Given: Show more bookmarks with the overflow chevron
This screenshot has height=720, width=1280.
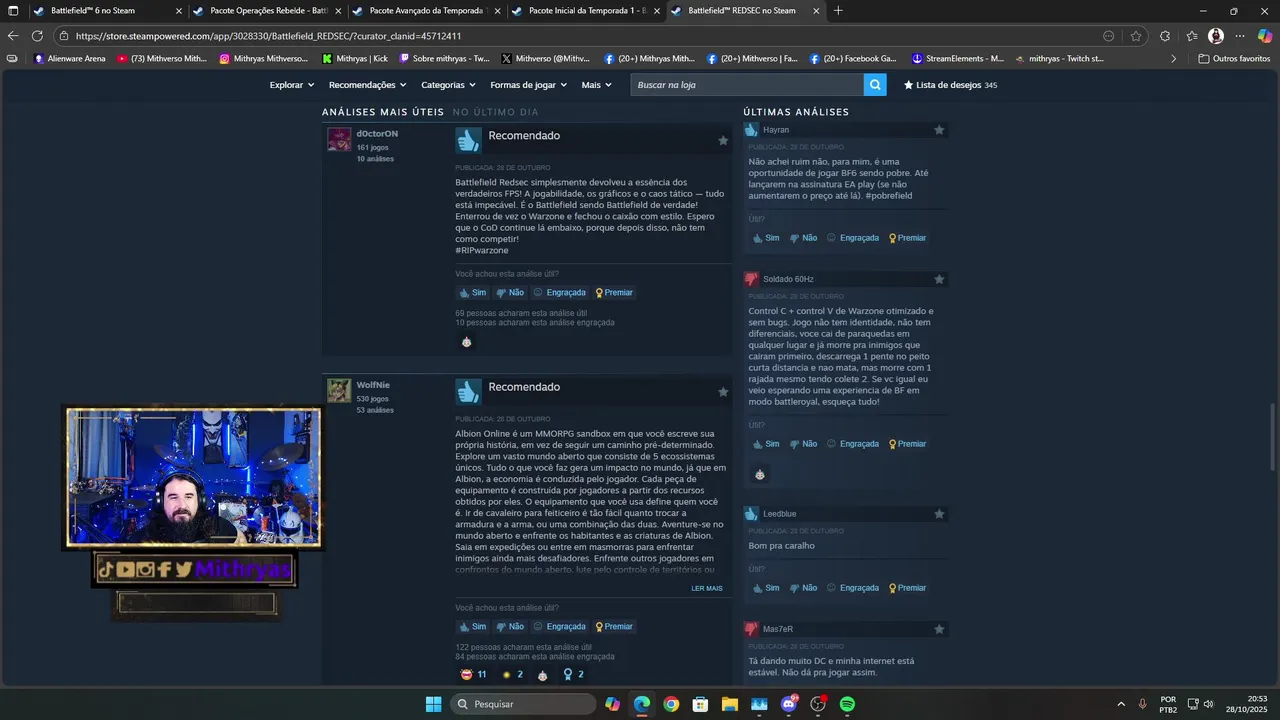Looking at the screenshot, I should pos(1173,59).
